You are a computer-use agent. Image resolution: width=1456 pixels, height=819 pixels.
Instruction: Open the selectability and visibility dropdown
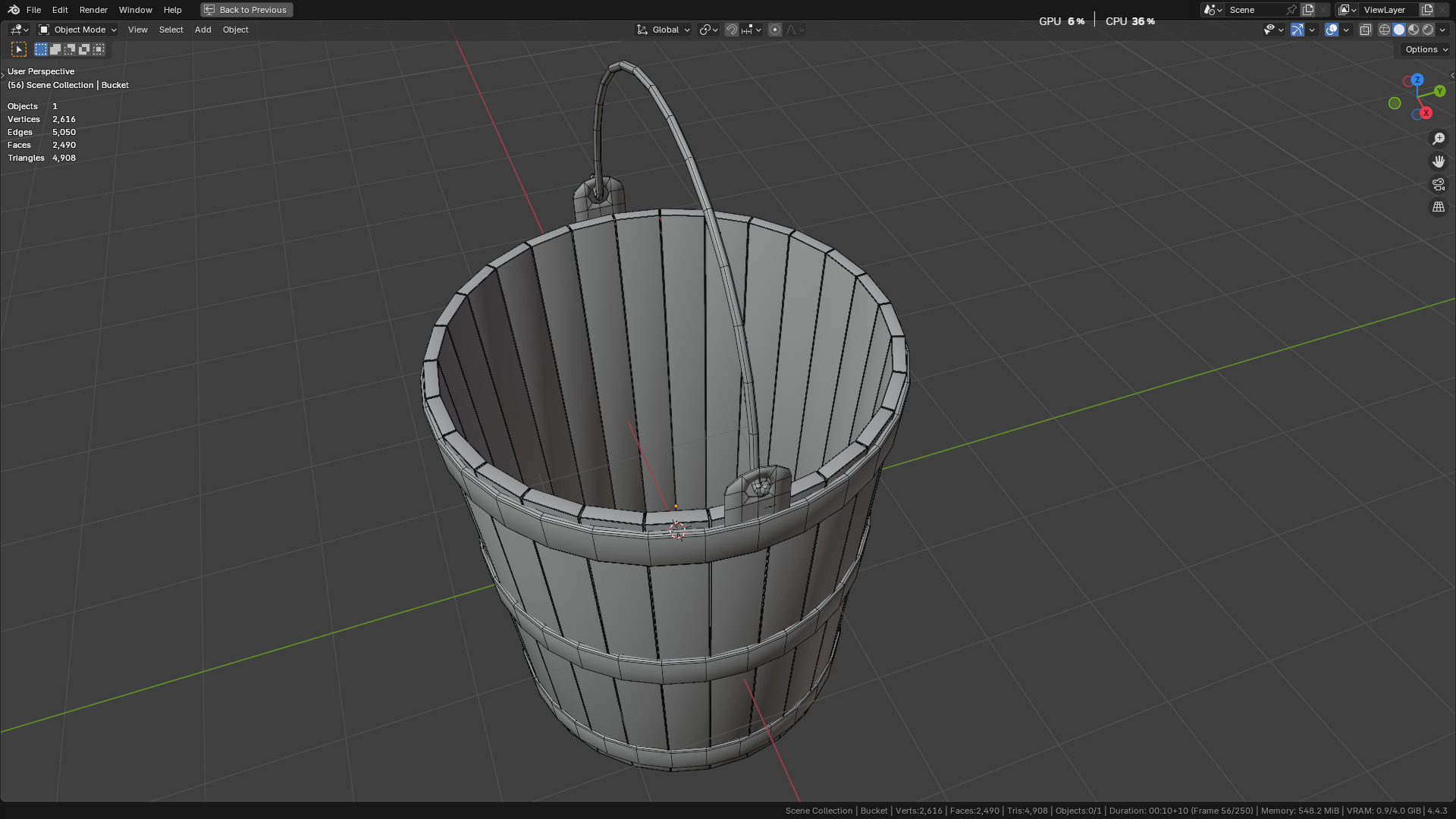(x=1273, y=30)
